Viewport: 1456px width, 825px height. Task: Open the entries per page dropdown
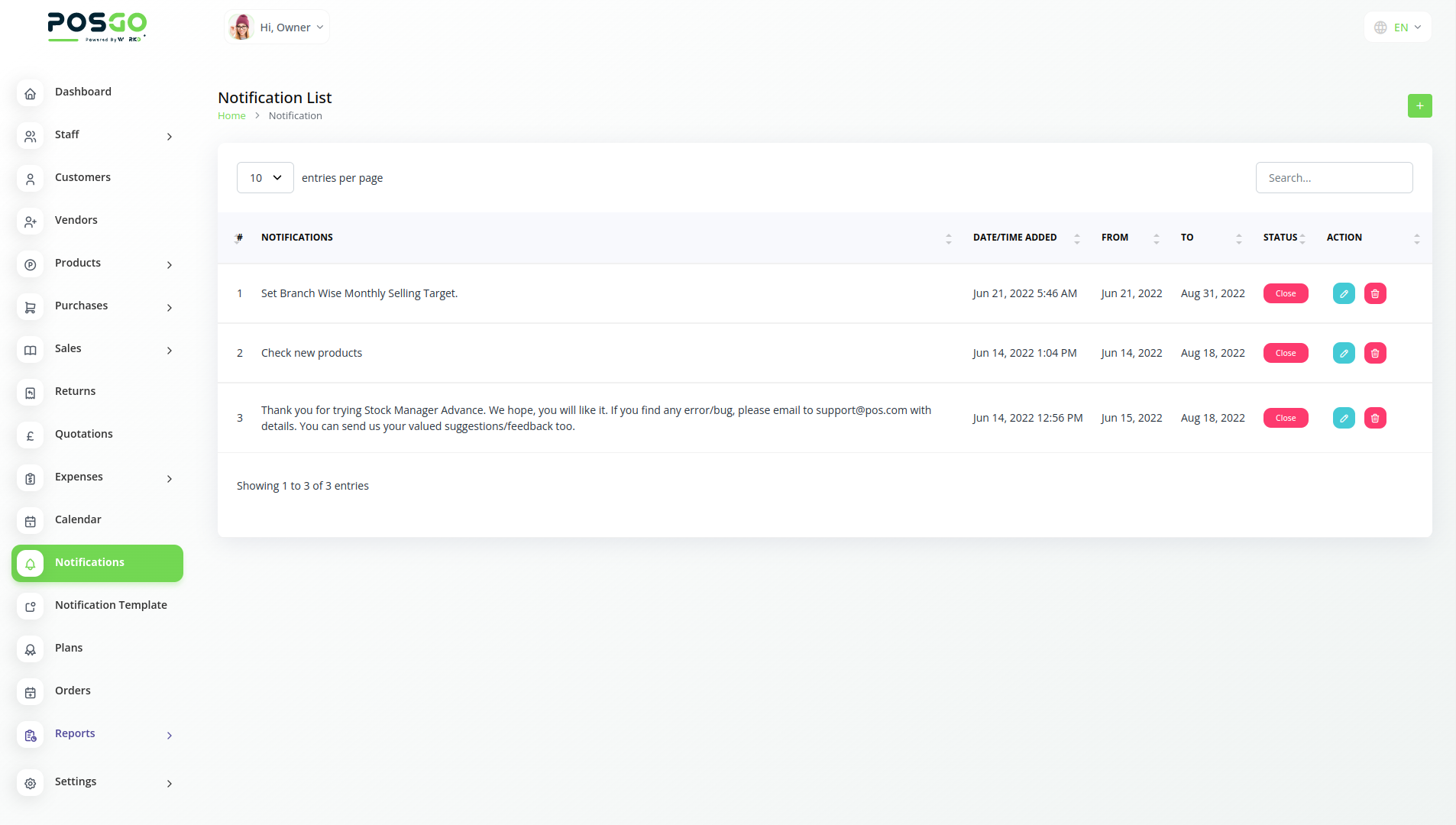click(265, 178)
